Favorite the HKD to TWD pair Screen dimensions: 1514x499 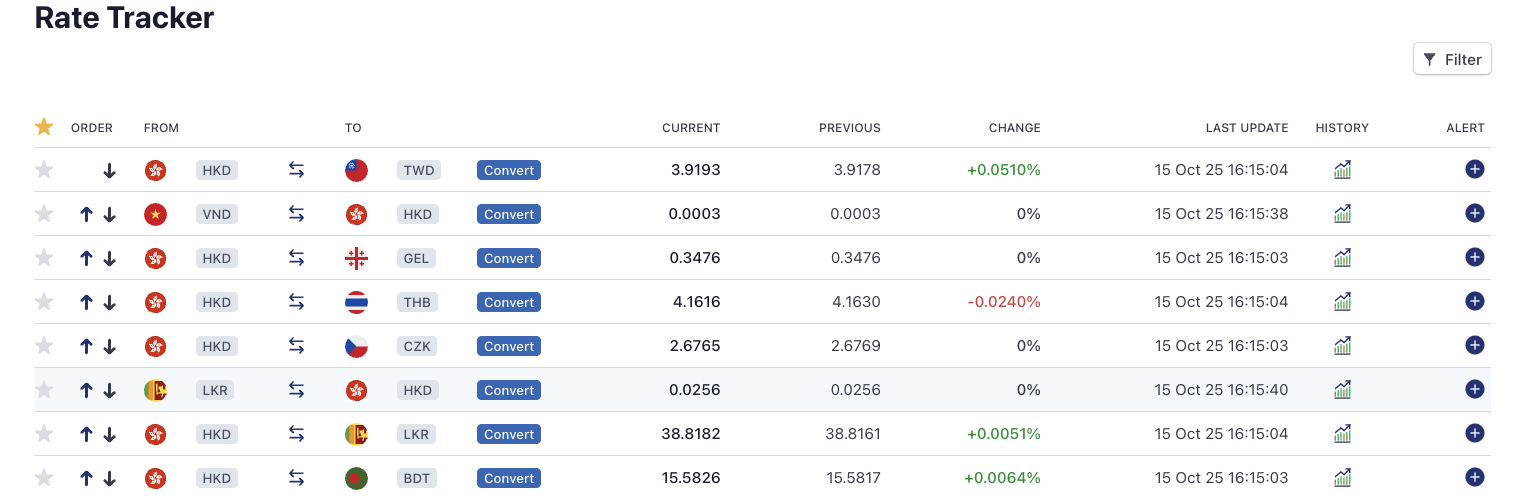click(44, 170)
